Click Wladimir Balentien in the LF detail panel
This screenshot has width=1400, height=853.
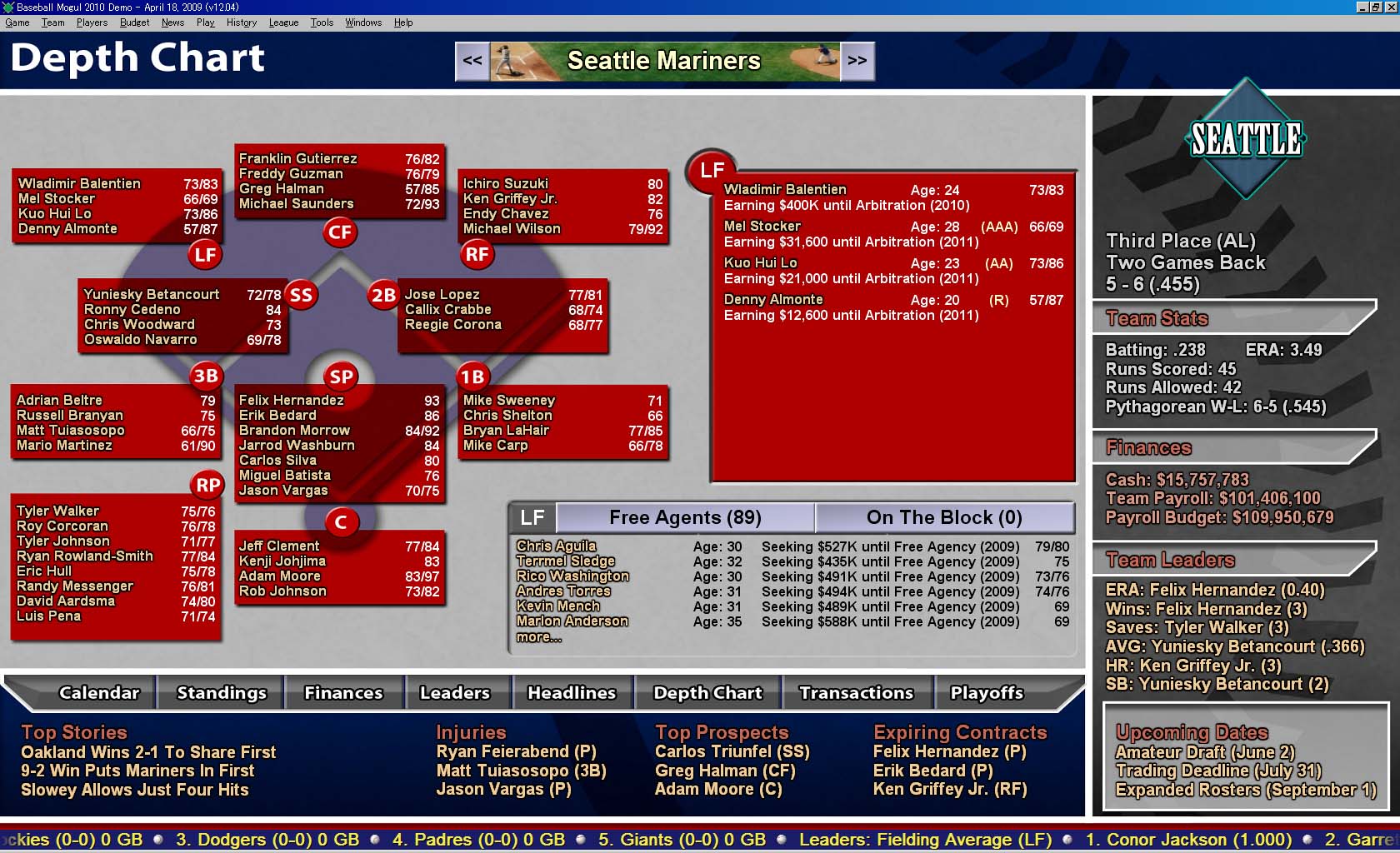click(785, 189)
